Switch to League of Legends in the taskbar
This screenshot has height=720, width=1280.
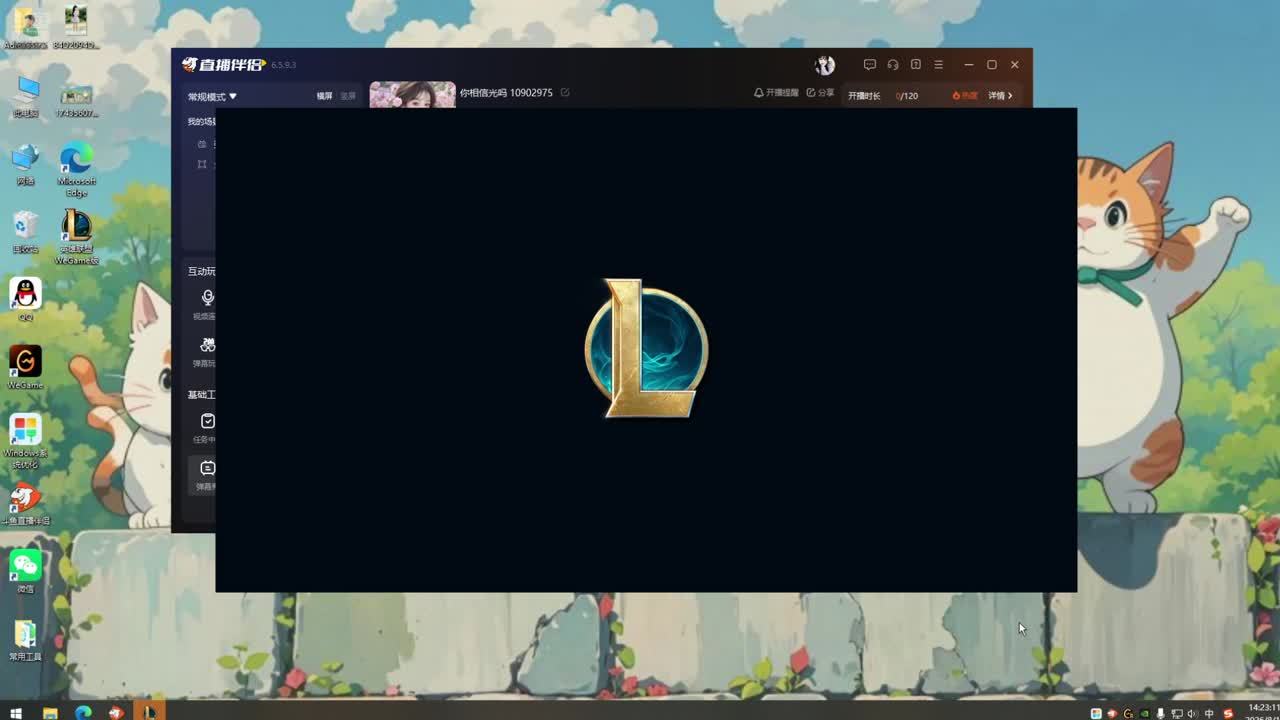150,712
